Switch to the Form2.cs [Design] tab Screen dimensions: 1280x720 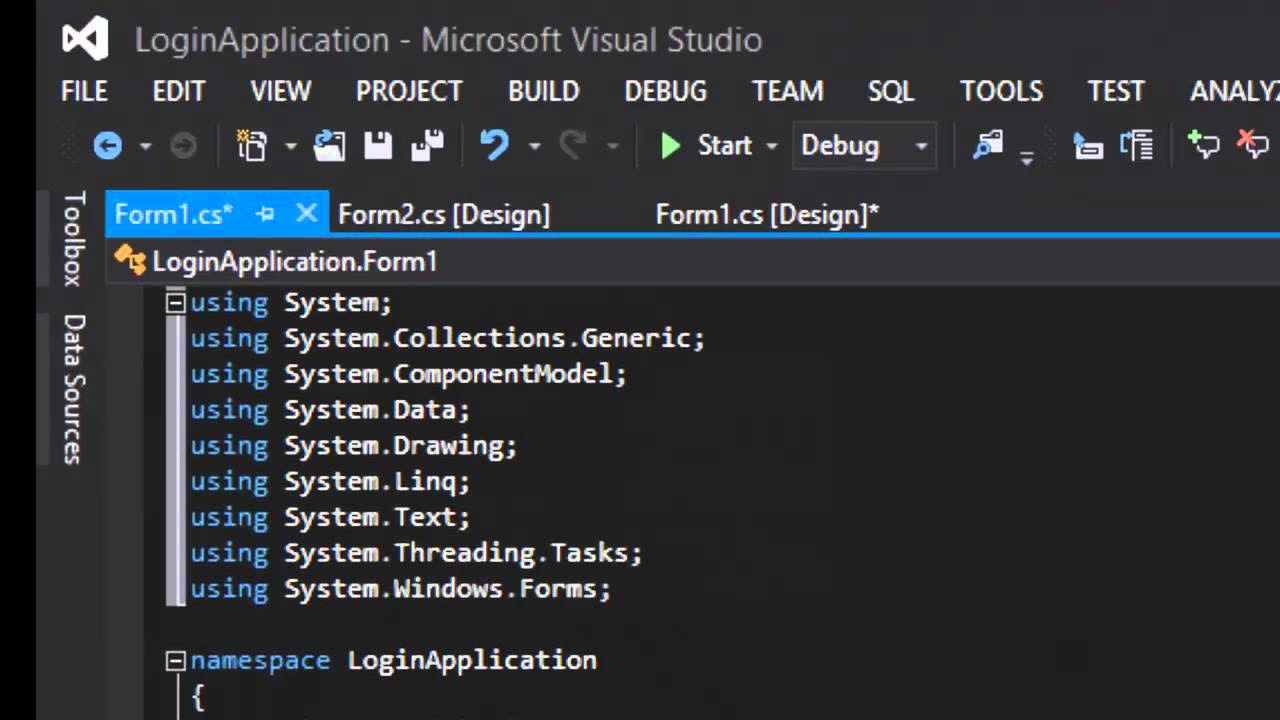444,214
